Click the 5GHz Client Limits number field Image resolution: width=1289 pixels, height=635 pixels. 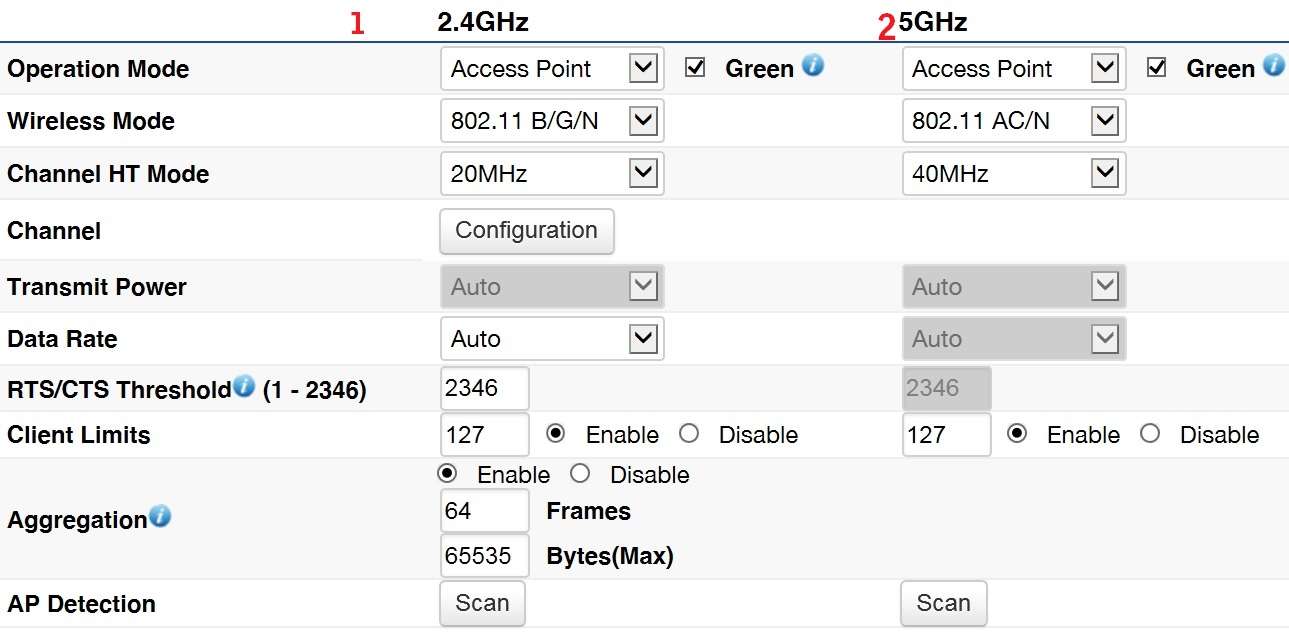pos(945,435)
